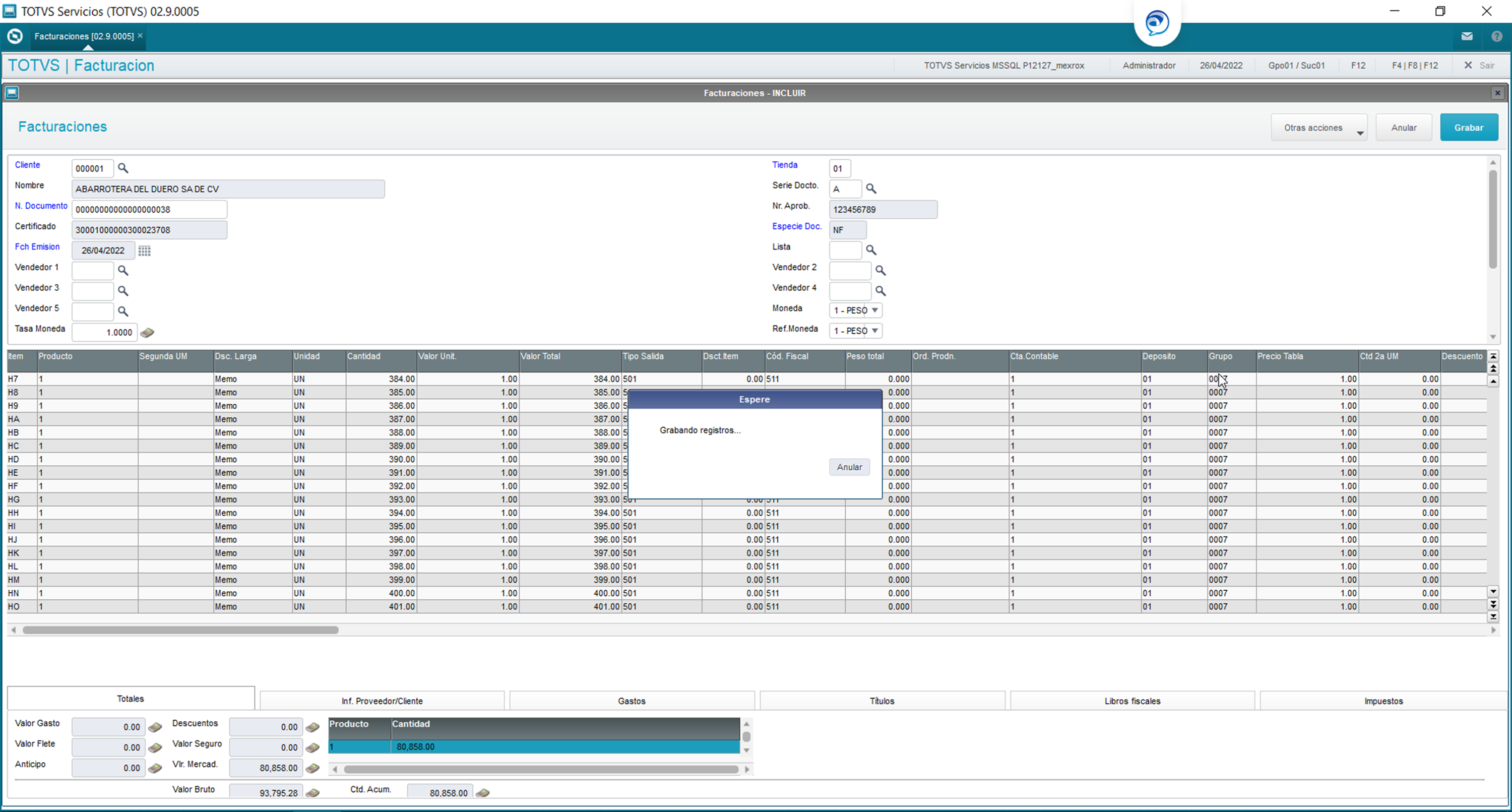Click the items grid horizontal scrollbar
This screenshot has width=1512, height=812.
point(180,630)
